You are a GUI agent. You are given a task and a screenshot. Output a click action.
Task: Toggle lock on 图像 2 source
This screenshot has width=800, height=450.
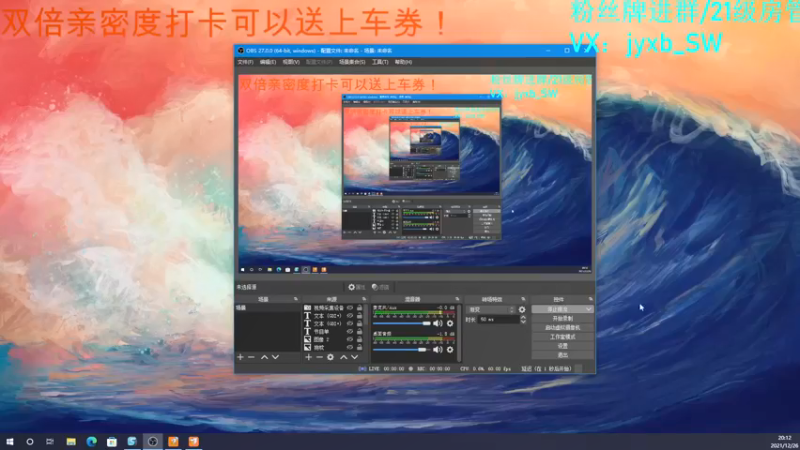[360, 339]
